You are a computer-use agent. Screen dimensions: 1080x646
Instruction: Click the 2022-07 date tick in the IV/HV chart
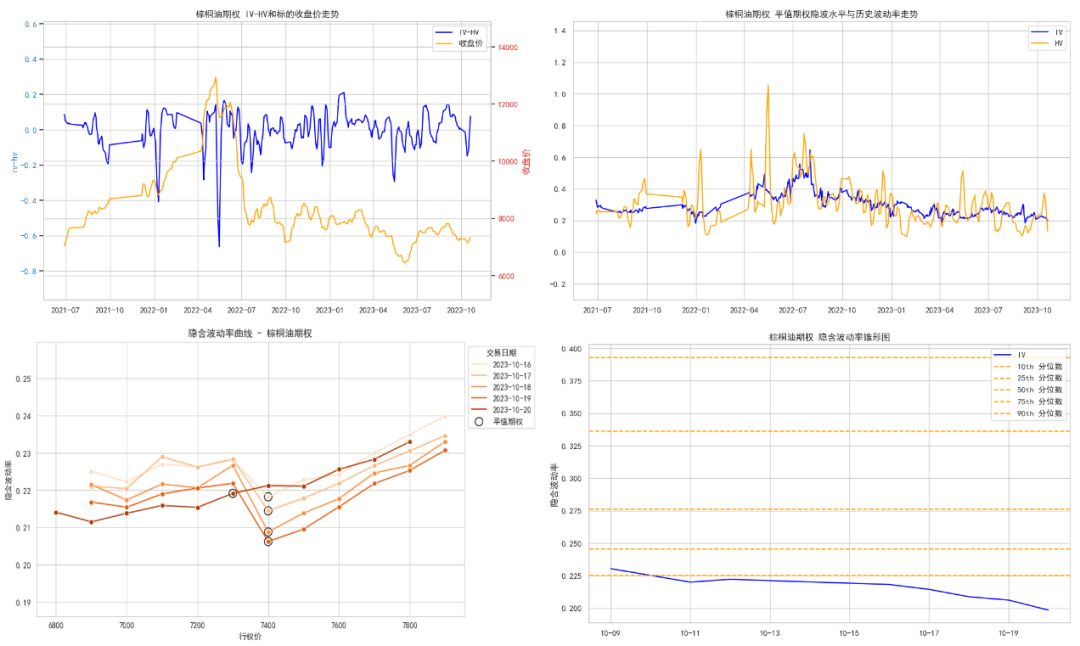(x=793, y=311)
